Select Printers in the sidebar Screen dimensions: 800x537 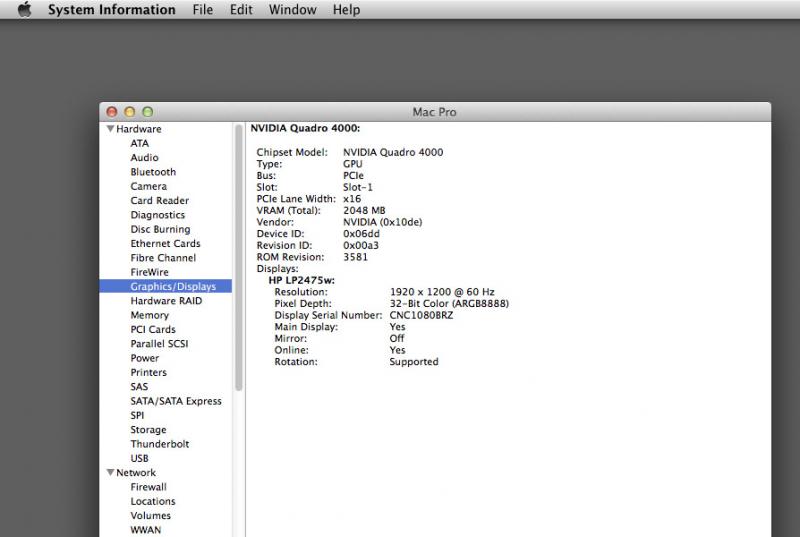pos(148,372)
